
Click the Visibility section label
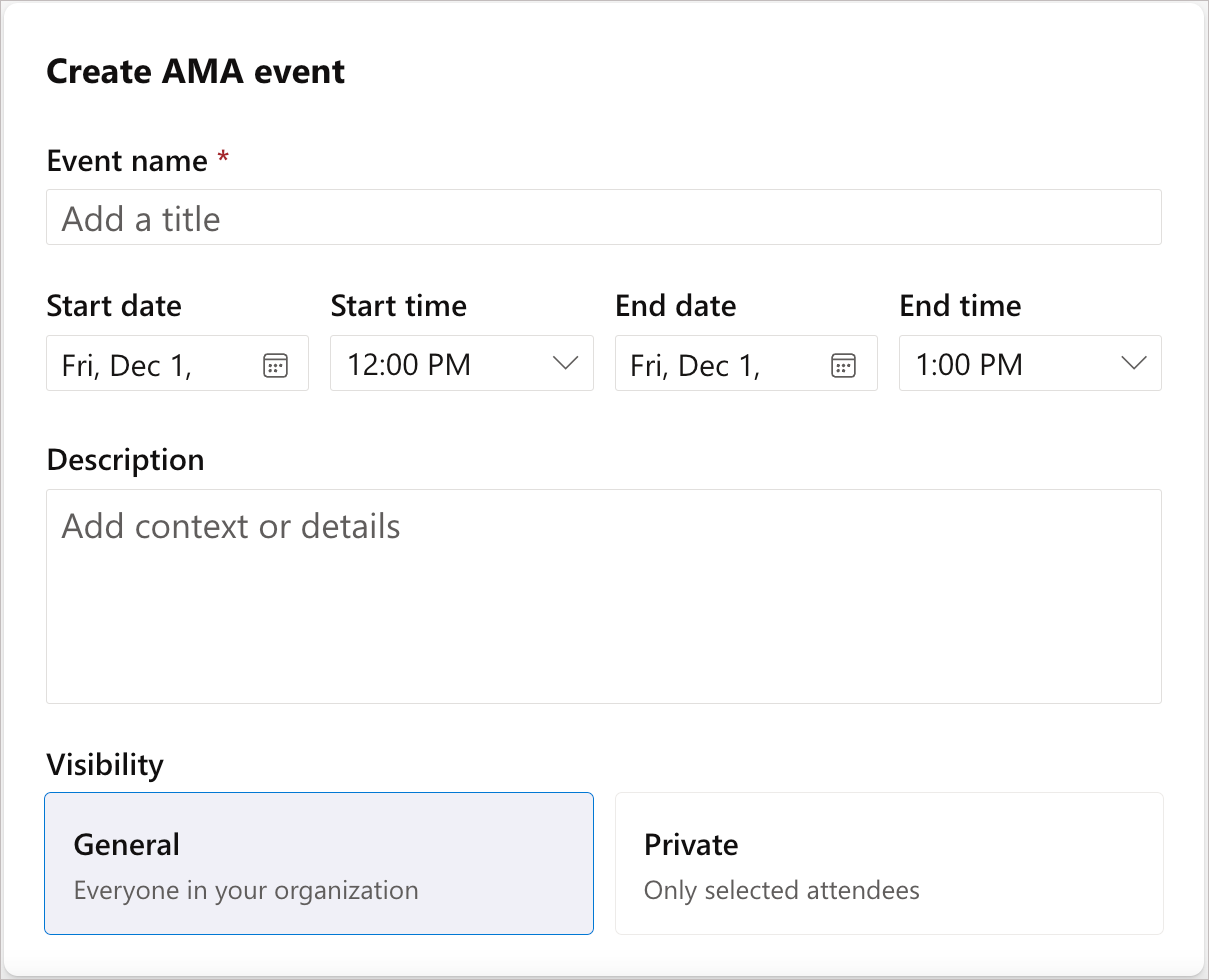(105, 764)
